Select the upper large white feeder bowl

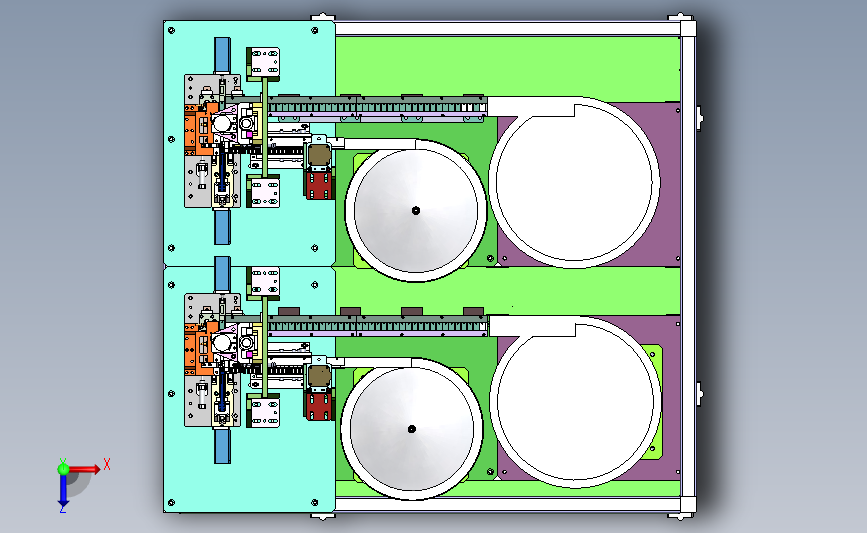pyautogui.click(x=574, y=182)
